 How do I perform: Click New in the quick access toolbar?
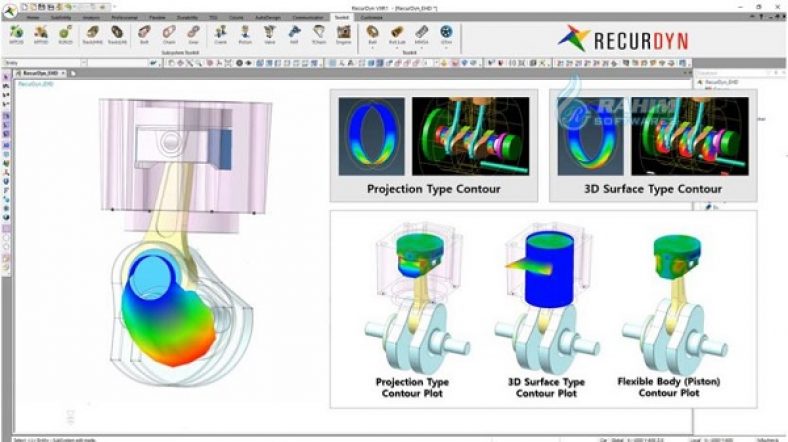click(24, 8)
